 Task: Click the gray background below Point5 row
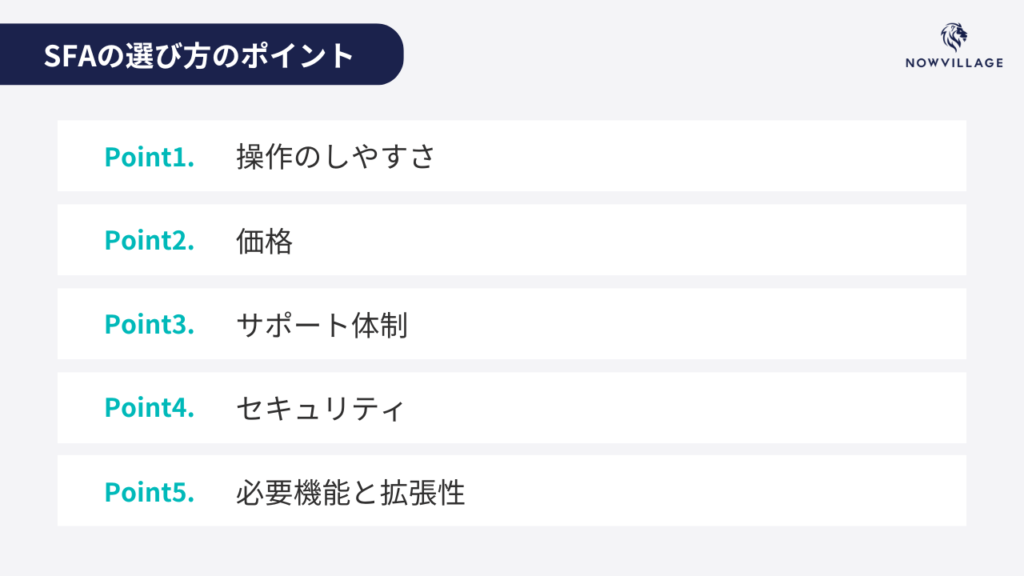click(x=512, y=551)
